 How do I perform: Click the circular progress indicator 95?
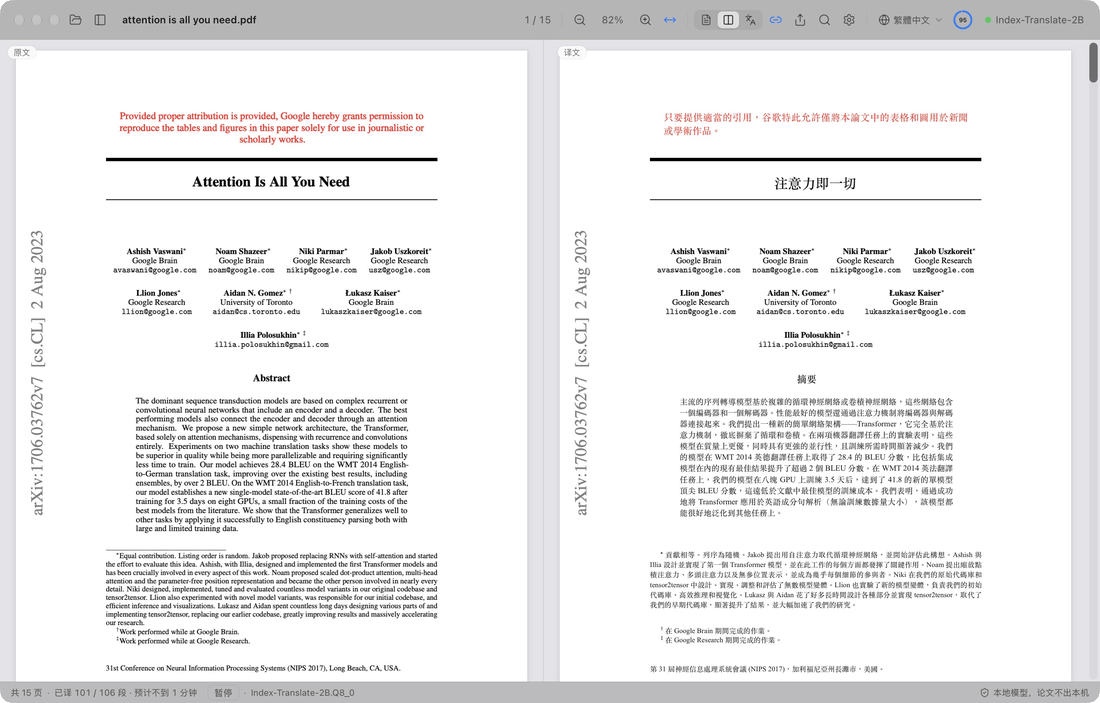pyautogui.click(x=962, y=20)
